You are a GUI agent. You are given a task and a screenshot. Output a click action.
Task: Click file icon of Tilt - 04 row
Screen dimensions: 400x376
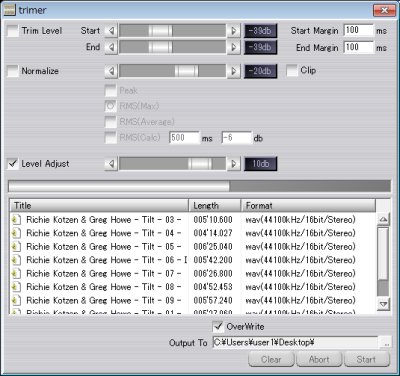16,233
